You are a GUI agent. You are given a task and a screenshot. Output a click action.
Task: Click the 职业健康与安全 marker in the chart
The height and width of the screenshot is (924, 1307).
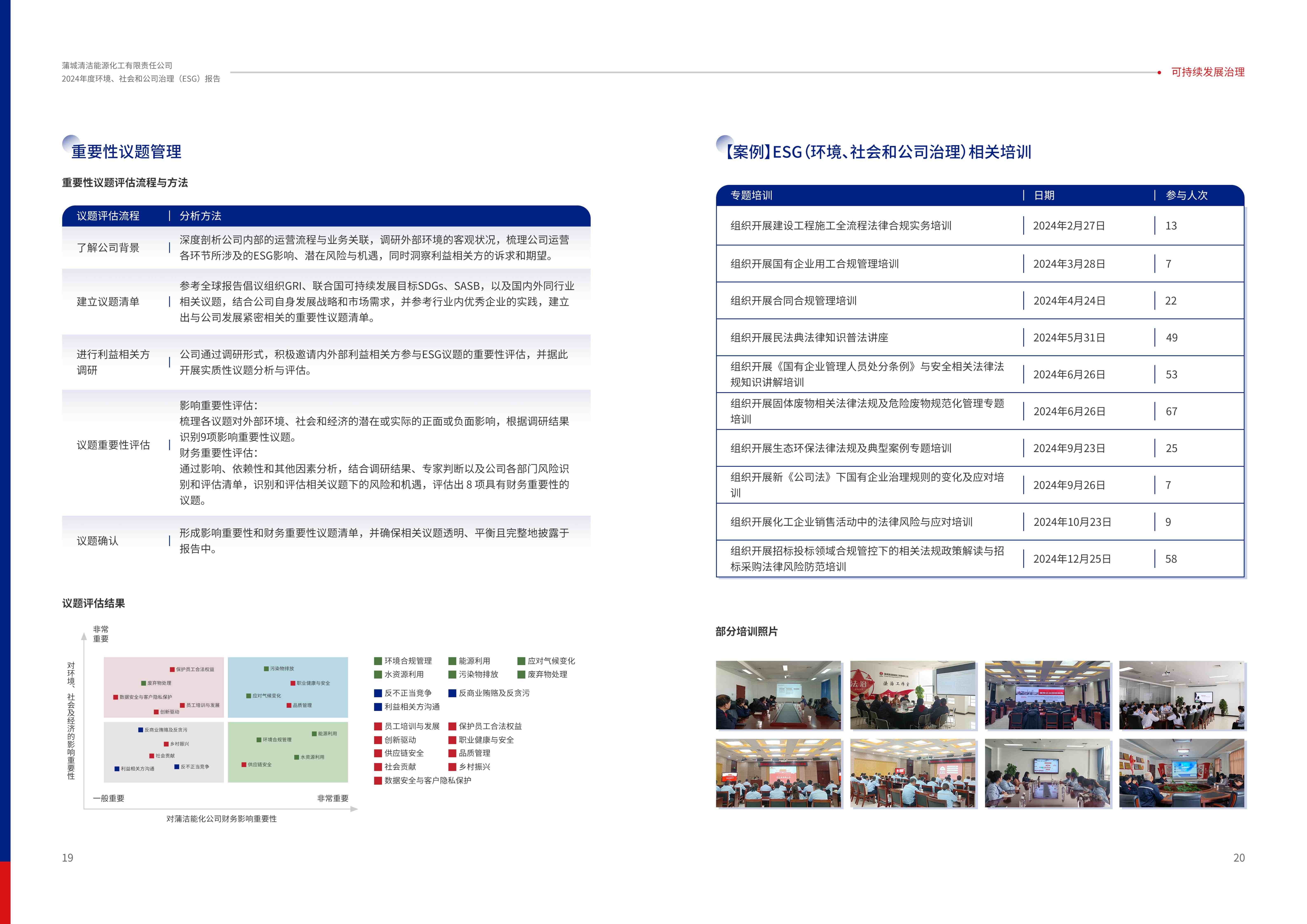coord(293,683)
